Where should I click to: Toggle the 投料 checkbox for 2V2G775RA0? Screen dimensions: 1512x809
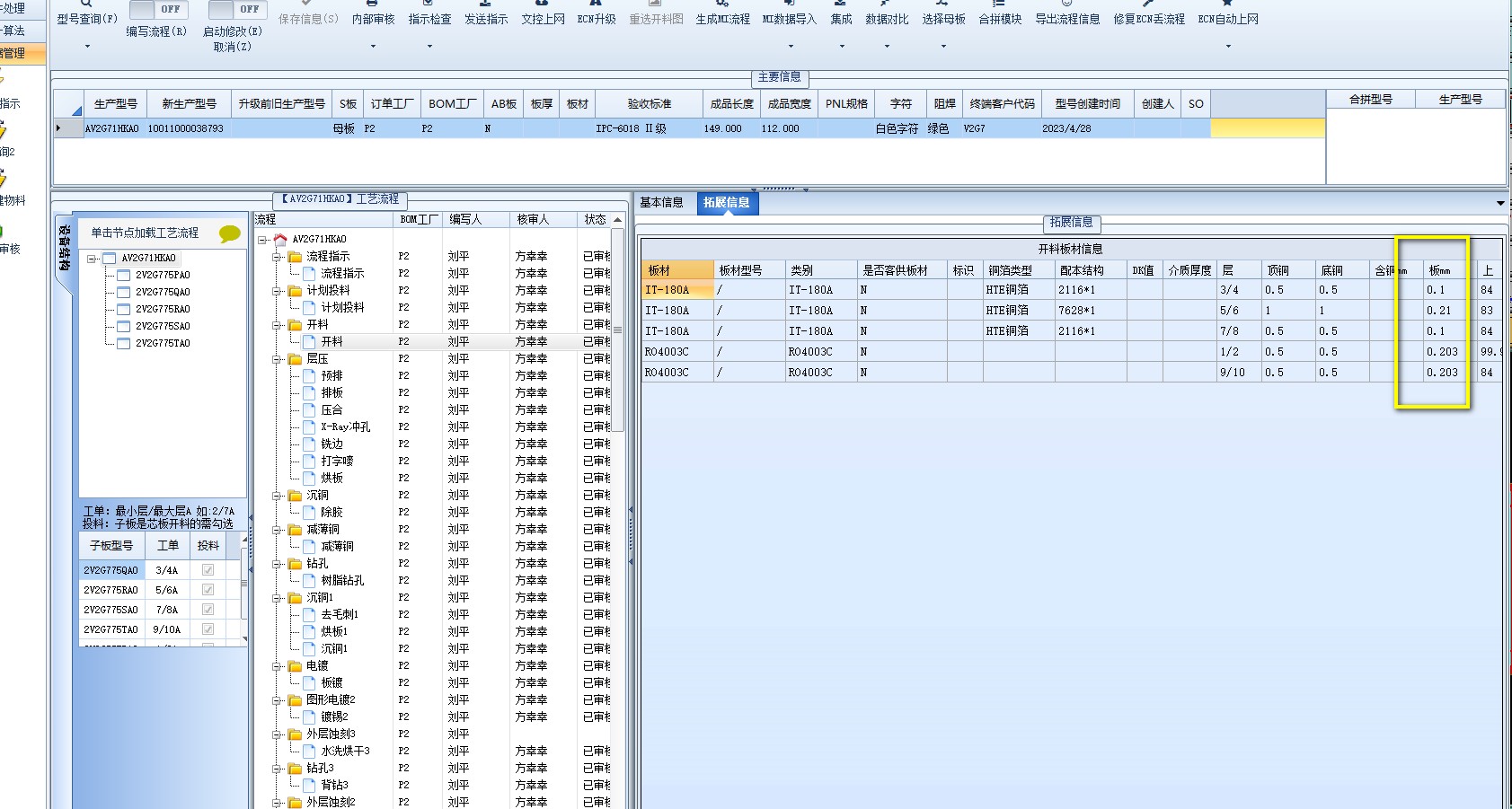[208, 590]
